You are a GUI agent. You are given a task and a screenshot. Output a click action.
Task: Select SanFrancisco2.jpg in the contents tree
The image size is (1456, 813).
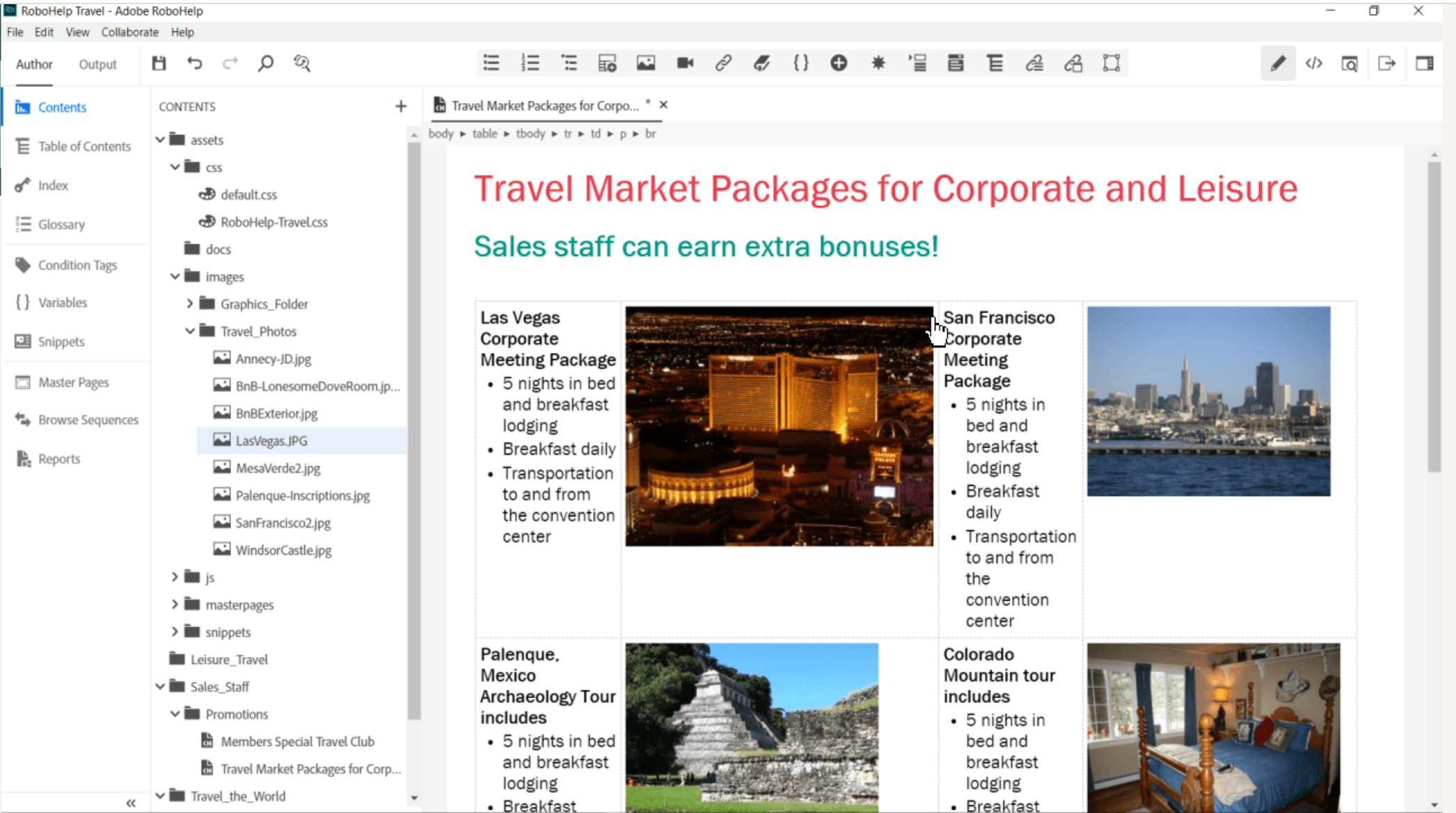point(283,523)
